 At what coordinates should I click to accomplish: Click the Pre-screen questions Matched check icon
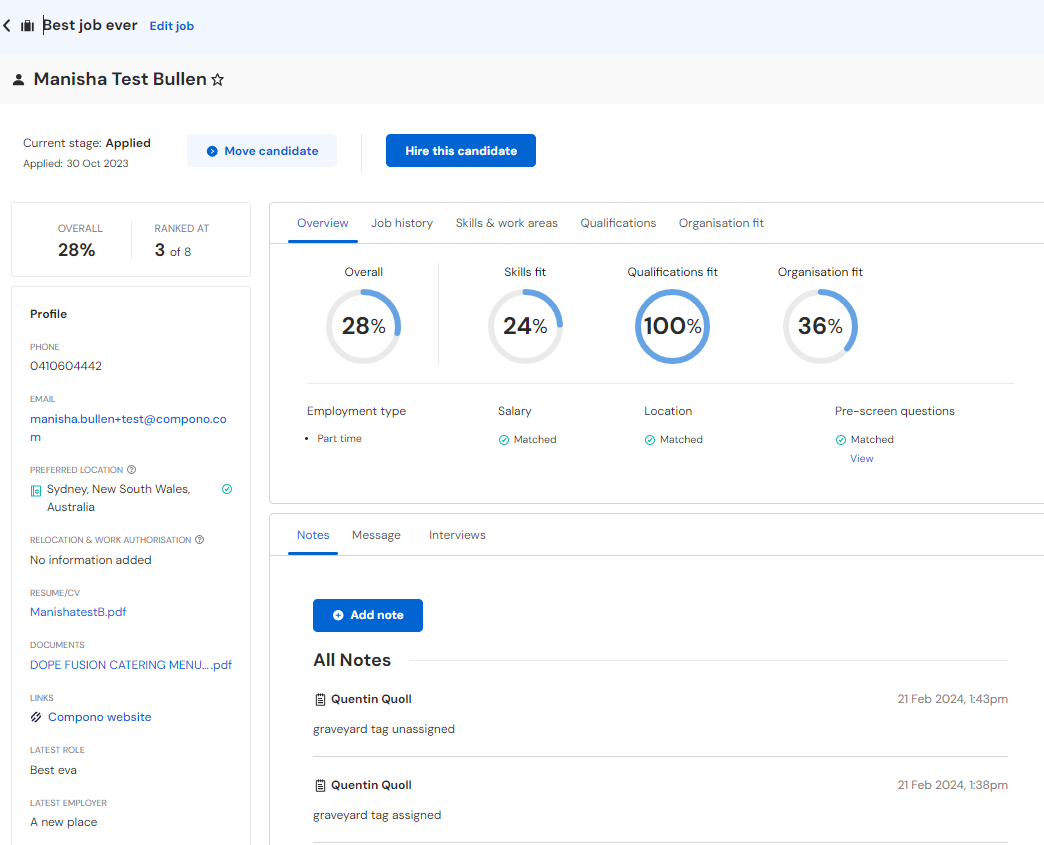click(x=841, y=440)
